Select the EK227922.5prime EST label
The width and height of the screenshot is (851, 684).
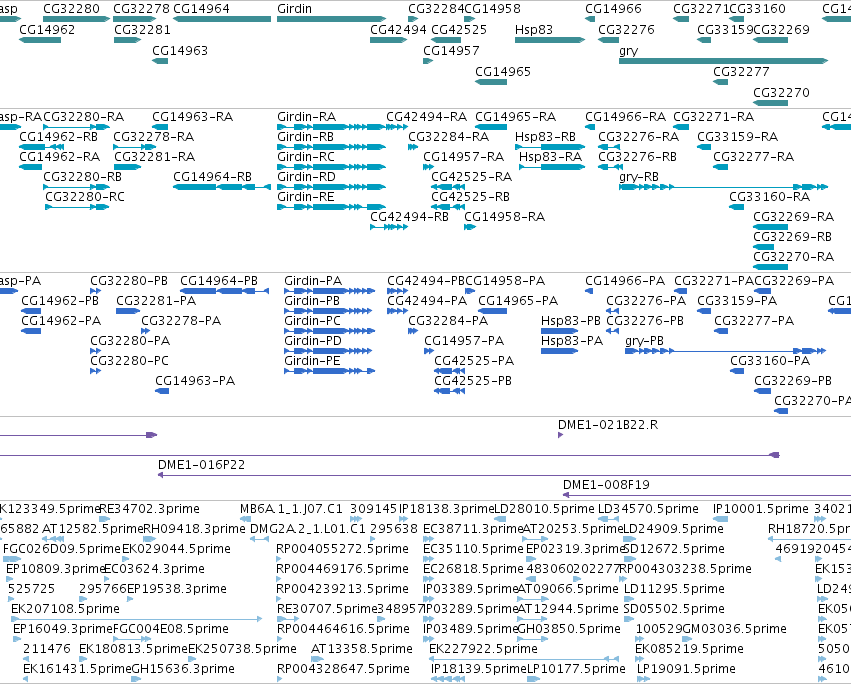[483, 649]
